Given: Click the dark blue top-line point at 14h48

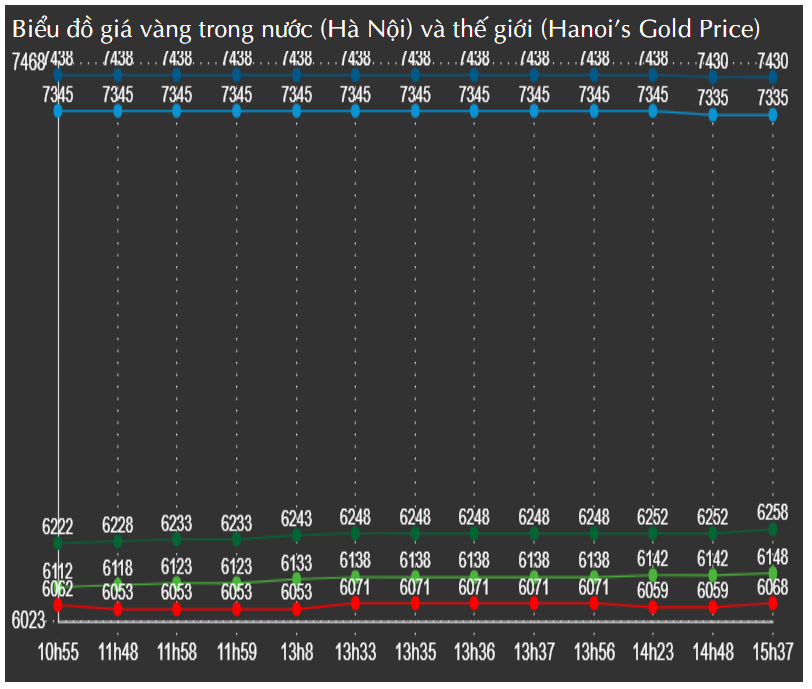Looking at the screenshot, I should (x=713, y=77).
